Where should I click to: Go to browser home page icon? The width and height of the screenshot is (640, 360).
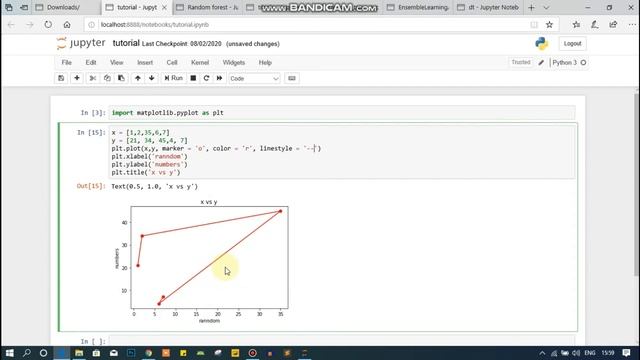pyautogui.click(x=67, y=24)
